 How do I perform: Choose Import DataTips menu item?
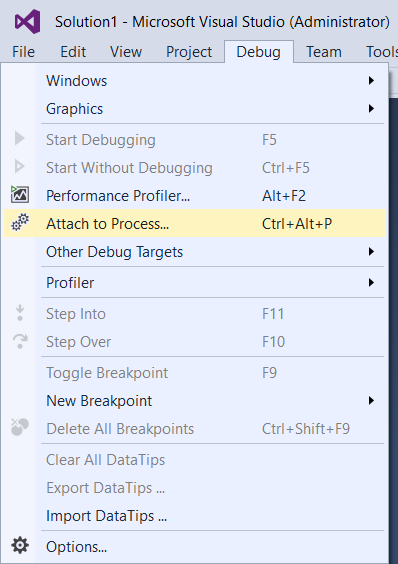[x=195, y=516]
